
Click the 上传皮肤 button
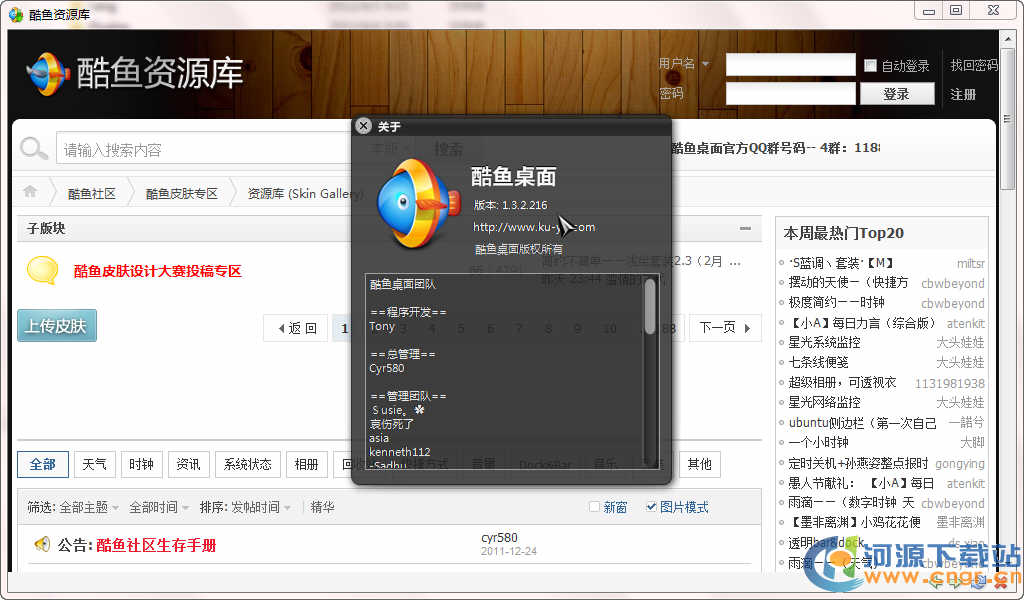click(57, 326)
